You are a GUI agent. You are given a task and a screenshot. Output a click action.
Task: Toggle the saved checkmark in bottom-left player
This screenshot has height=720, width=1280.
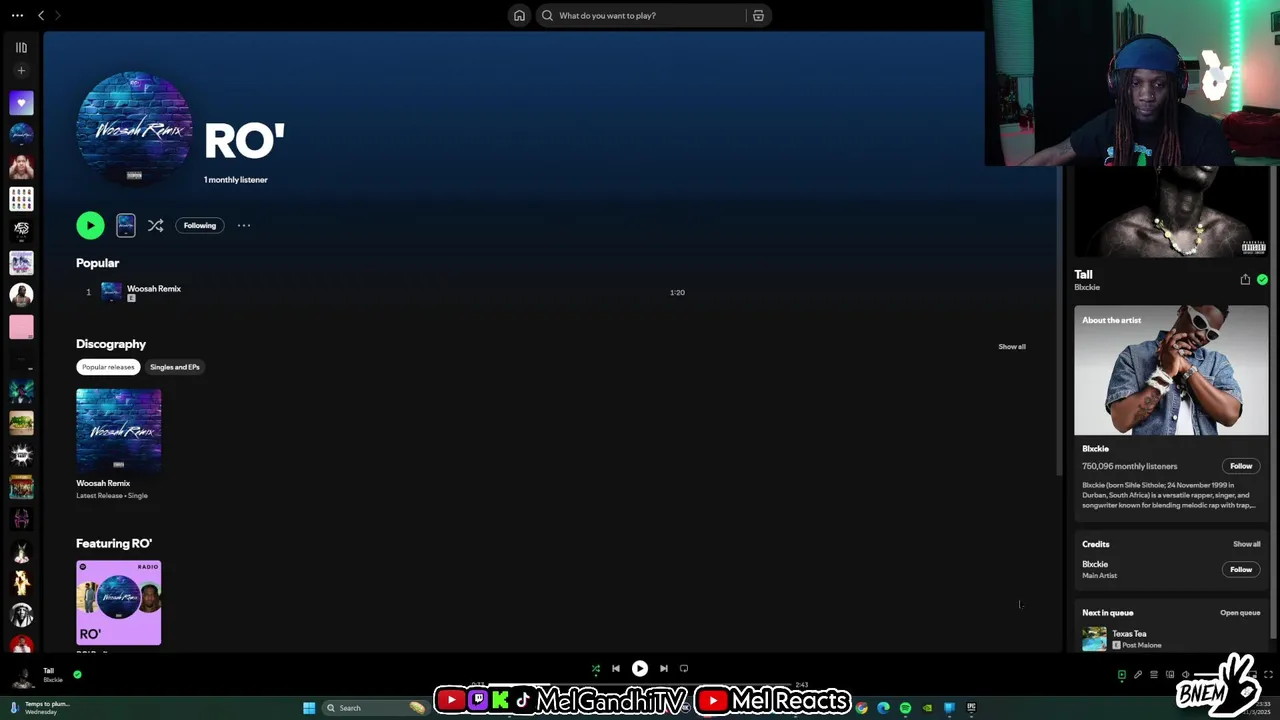77,675
